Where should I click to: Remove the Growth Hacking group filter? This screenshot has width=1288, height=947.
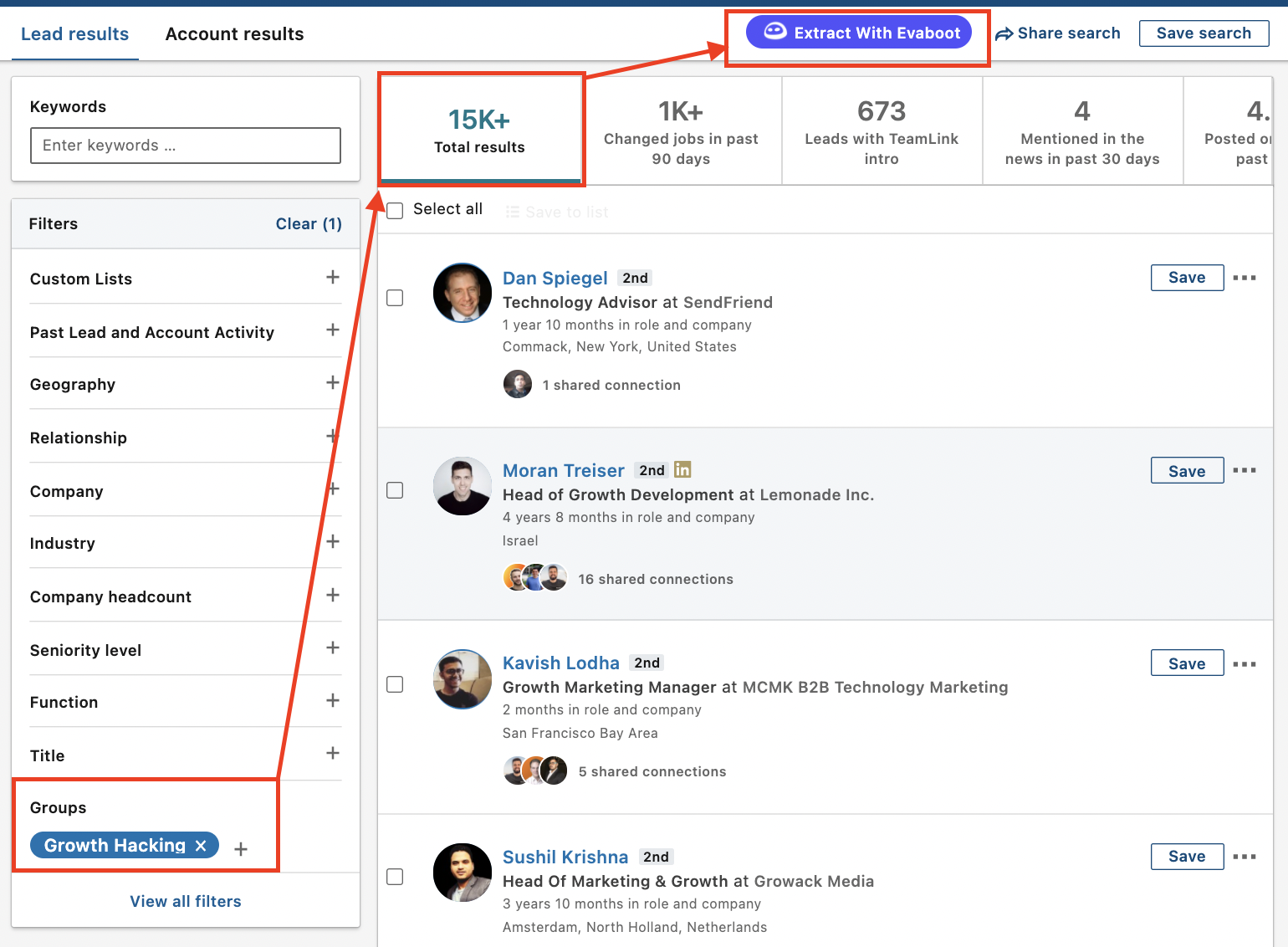(201, 846)
